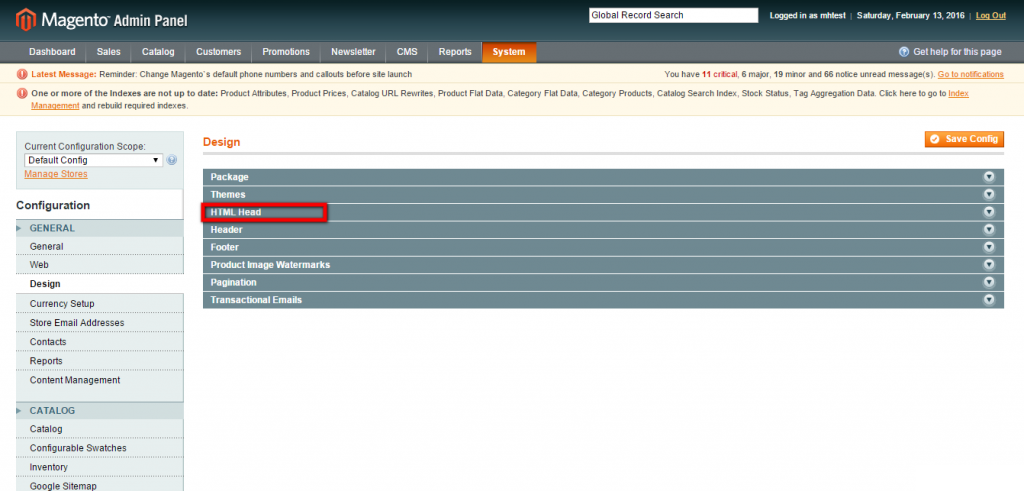This screenshot has width=1024, height=491.
Task: Open Contacts configuration
Action: [x=100, y=341]
